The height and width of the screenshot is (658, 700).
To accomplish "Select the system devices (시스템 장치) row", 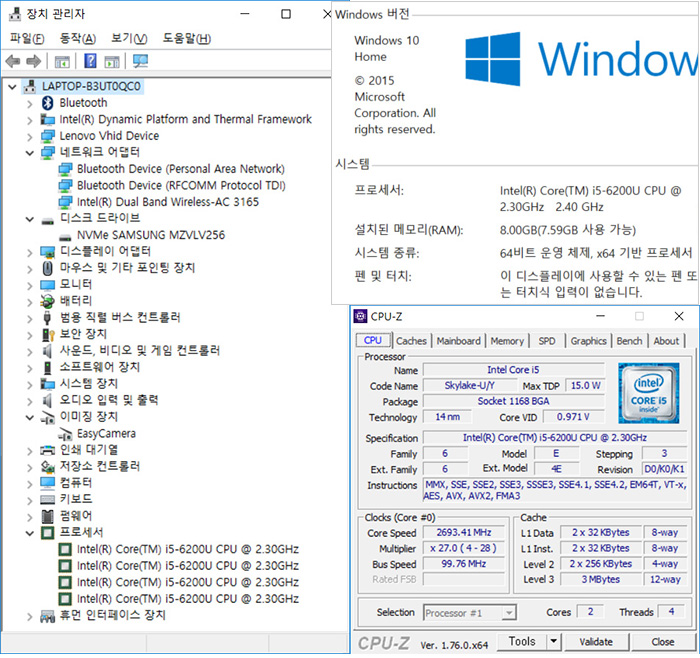I will point(89,384).
